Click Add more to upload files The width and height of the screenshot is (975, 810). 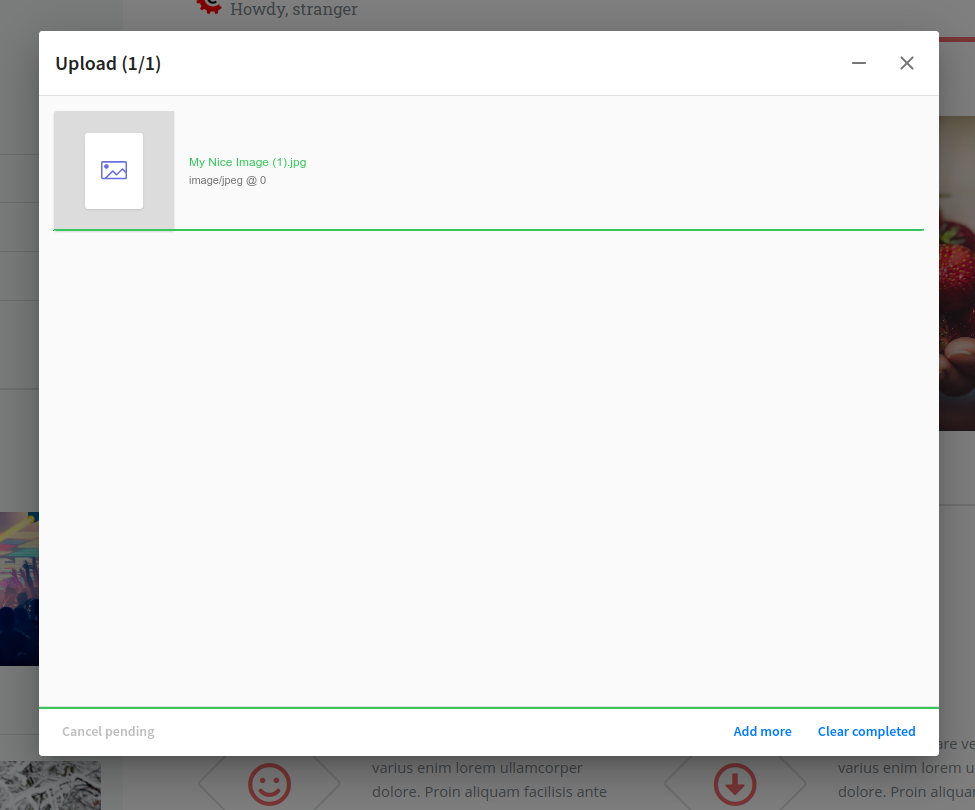pyautogui.click(x=762, y=732)
